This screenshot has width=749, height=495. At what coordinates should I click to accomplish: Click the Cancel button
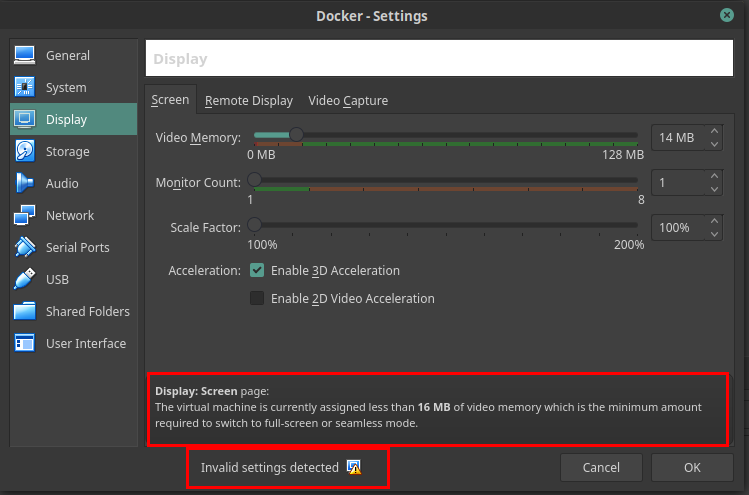[601, 467]
